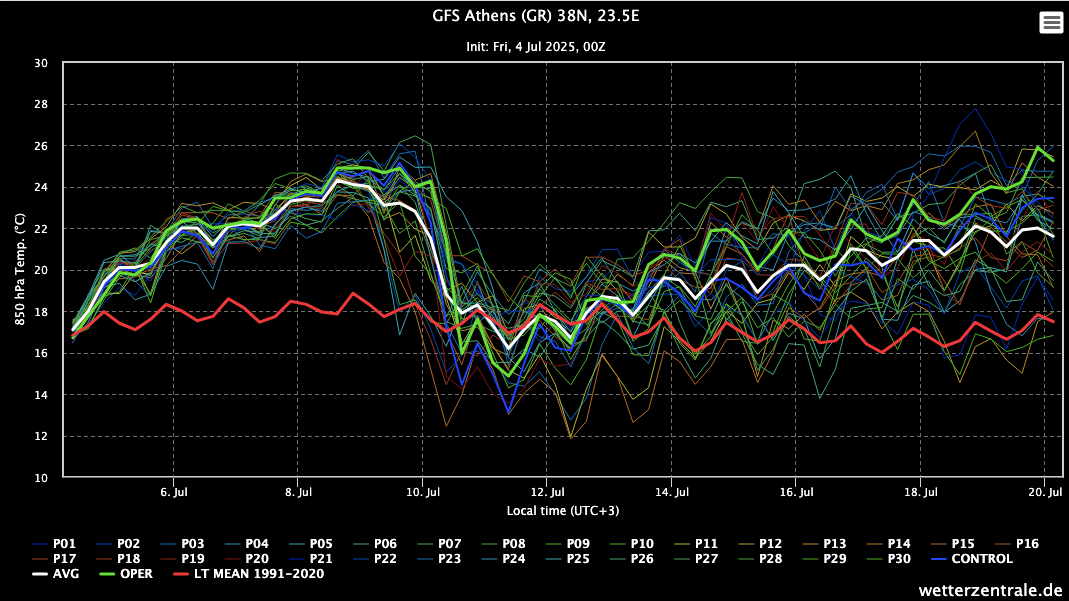Click the wetterzentrale.de credit link

point(990,590)
